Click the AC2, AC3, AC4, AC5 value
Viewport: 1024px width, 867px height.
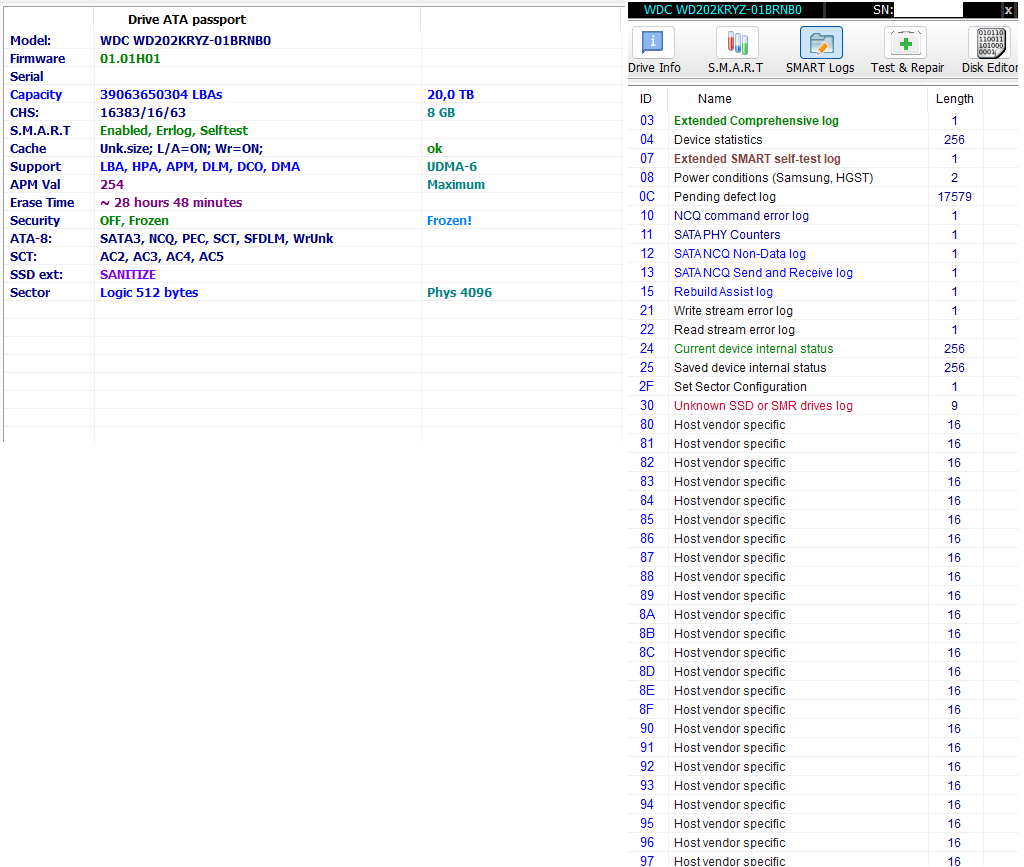[162, 257]
